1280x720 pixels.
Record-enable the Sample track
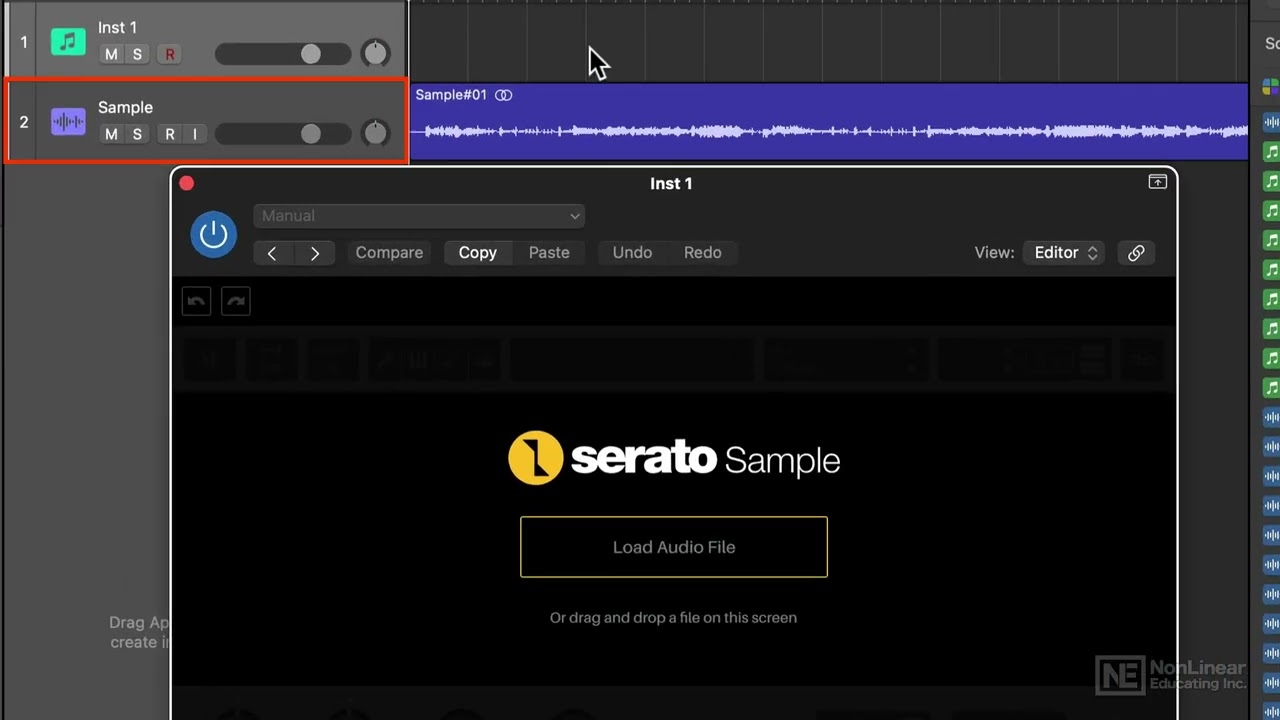coord(170,134)
